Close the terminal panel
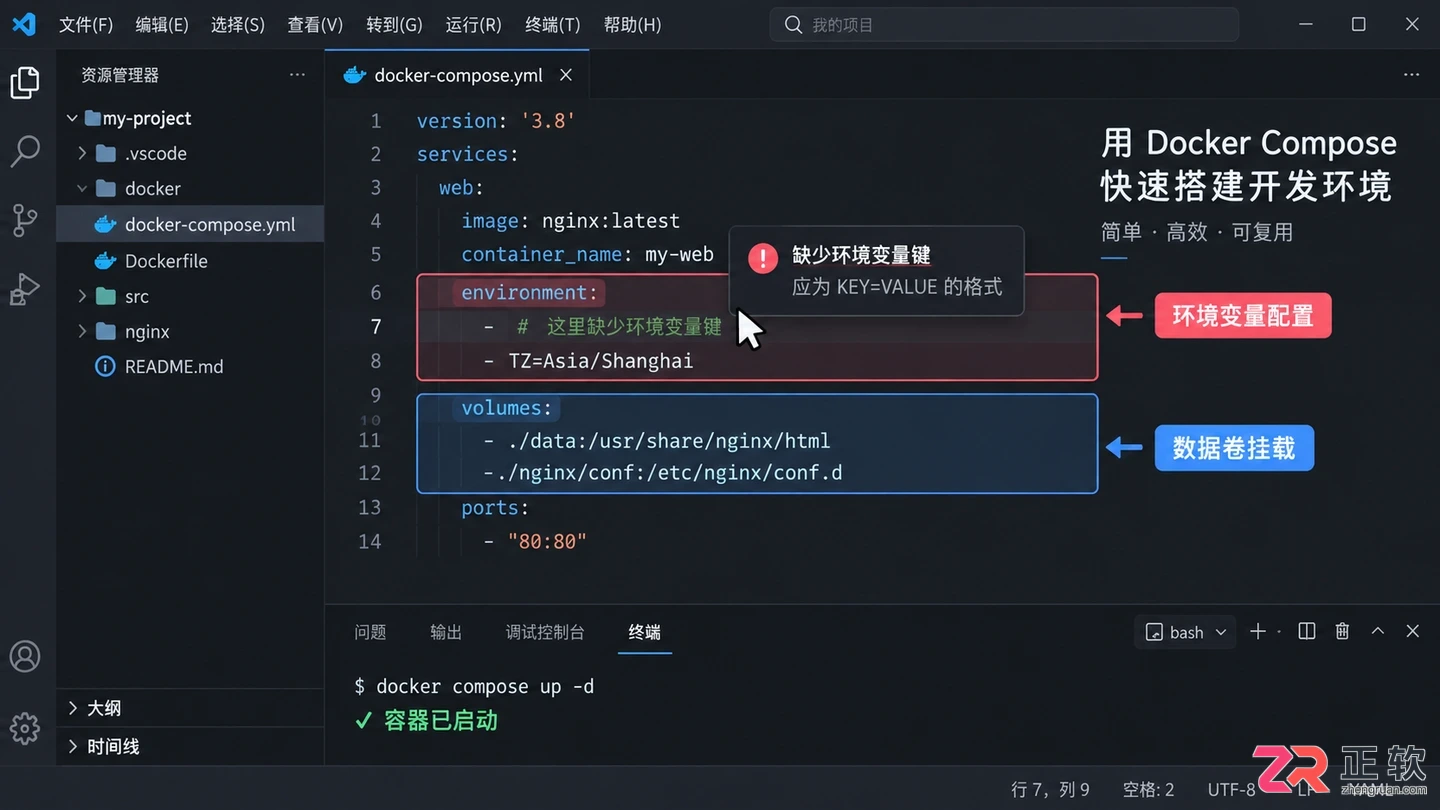This screenshot has width=1440, height=810. pos(1412,631)
